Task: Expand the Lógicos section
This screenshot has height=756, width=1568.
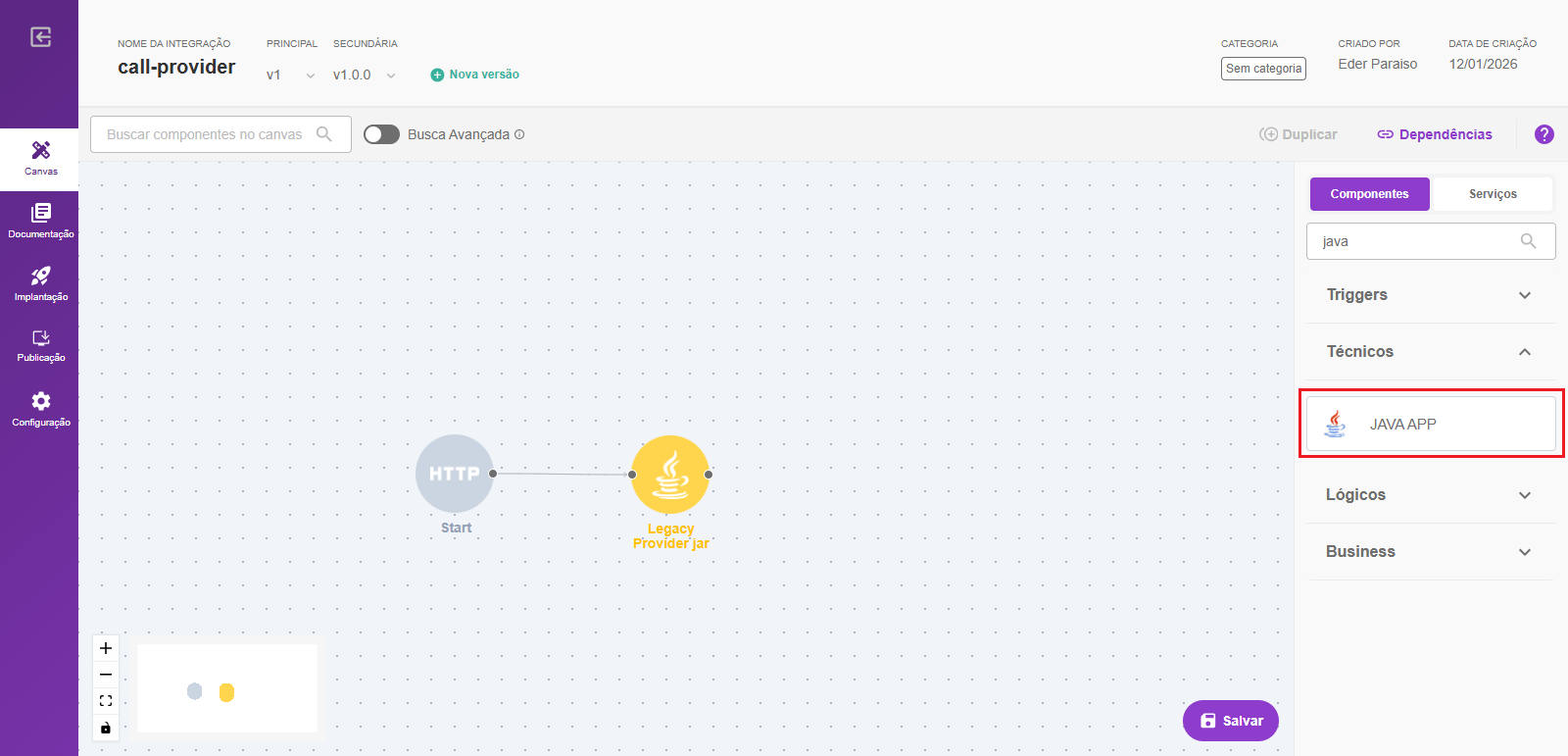Action: pos(1430,495)
